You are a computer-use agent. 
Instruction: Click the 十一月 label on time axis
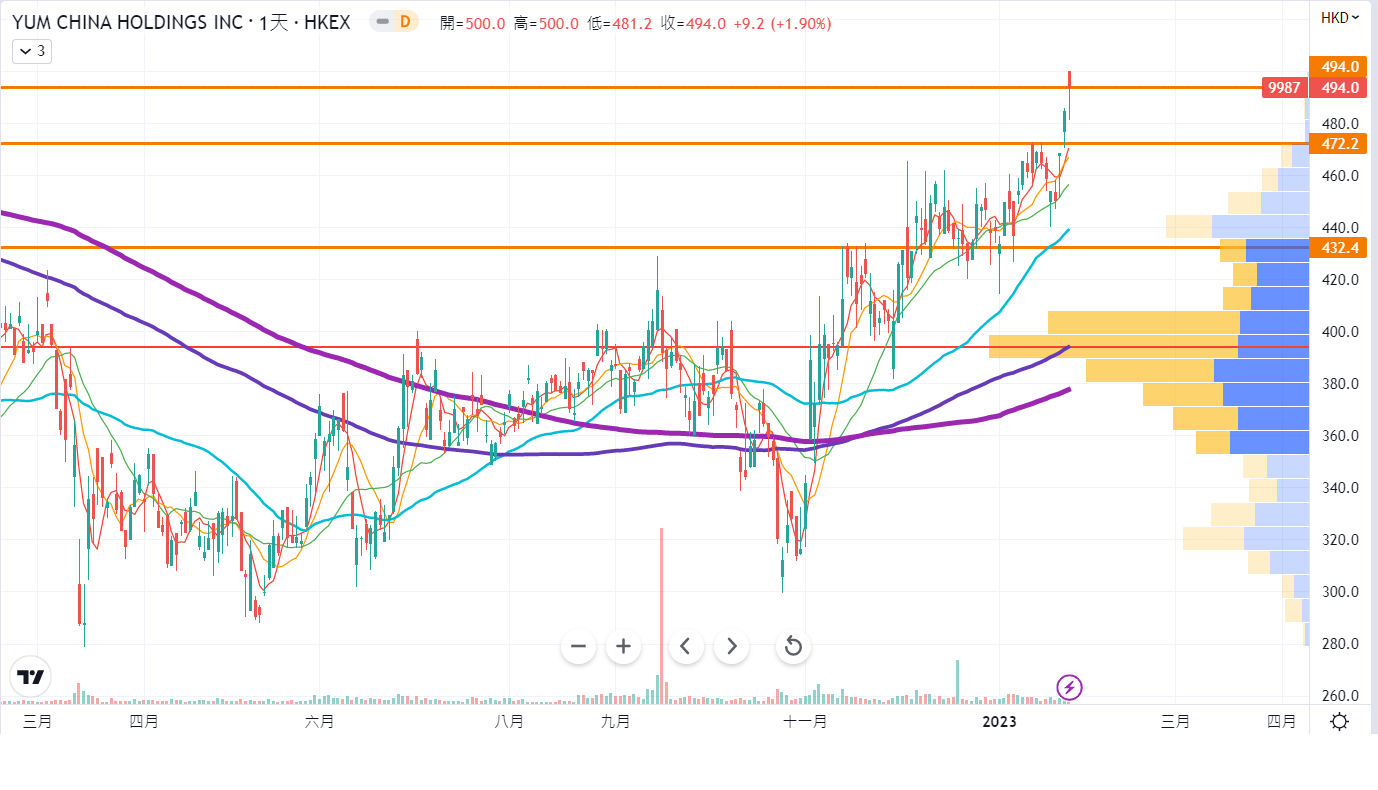click(x=805, y=721)
